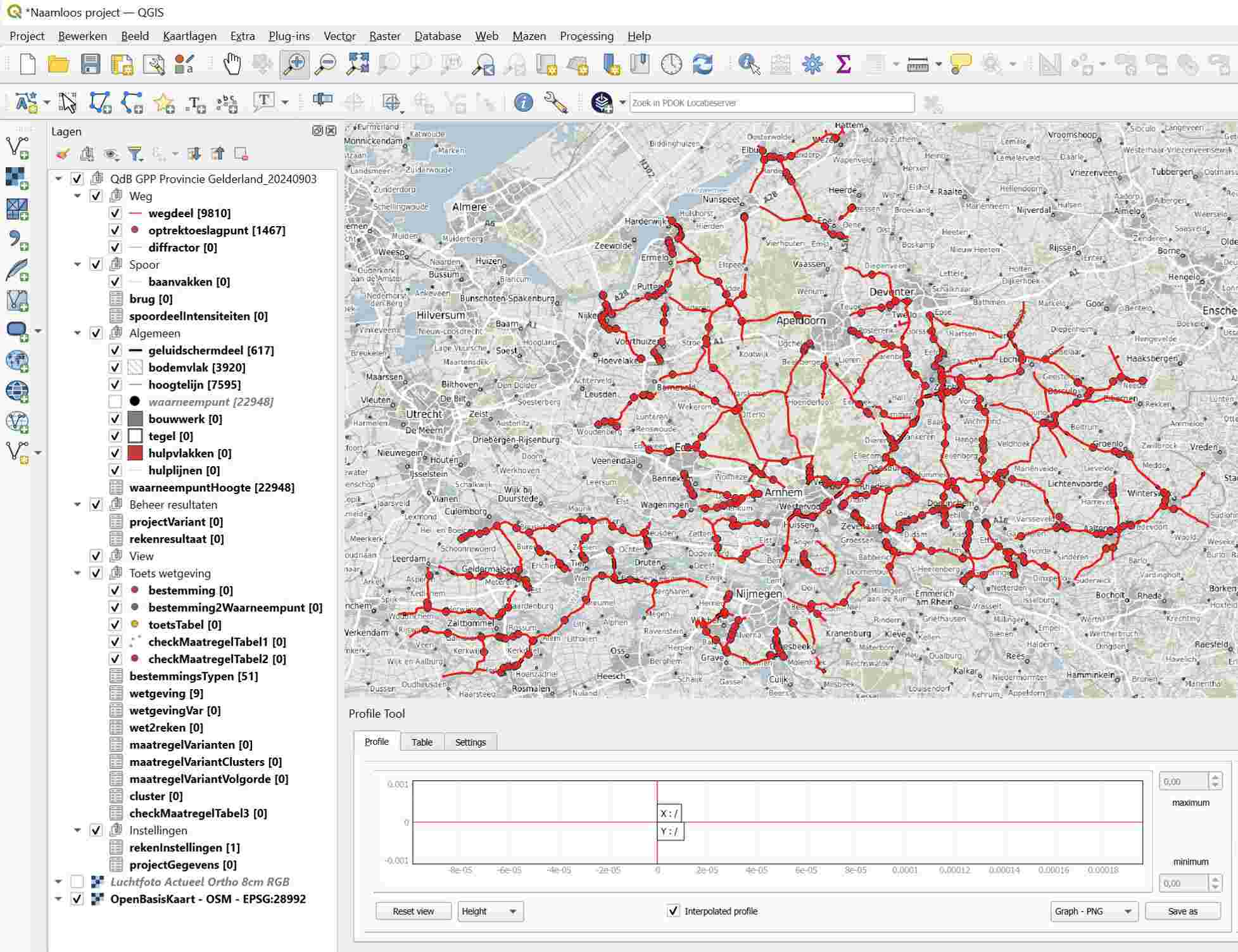1238x952 pixels.
Task: Open the Height dropdown in Profile Tool
Action: point(490,911)
